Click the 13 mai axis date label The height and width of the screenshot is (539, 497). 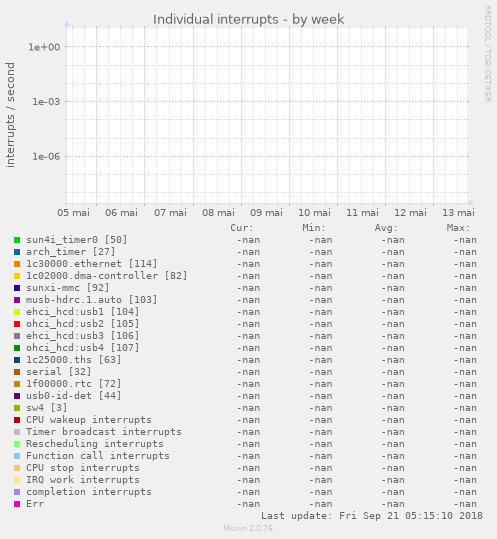coord(458,213)
